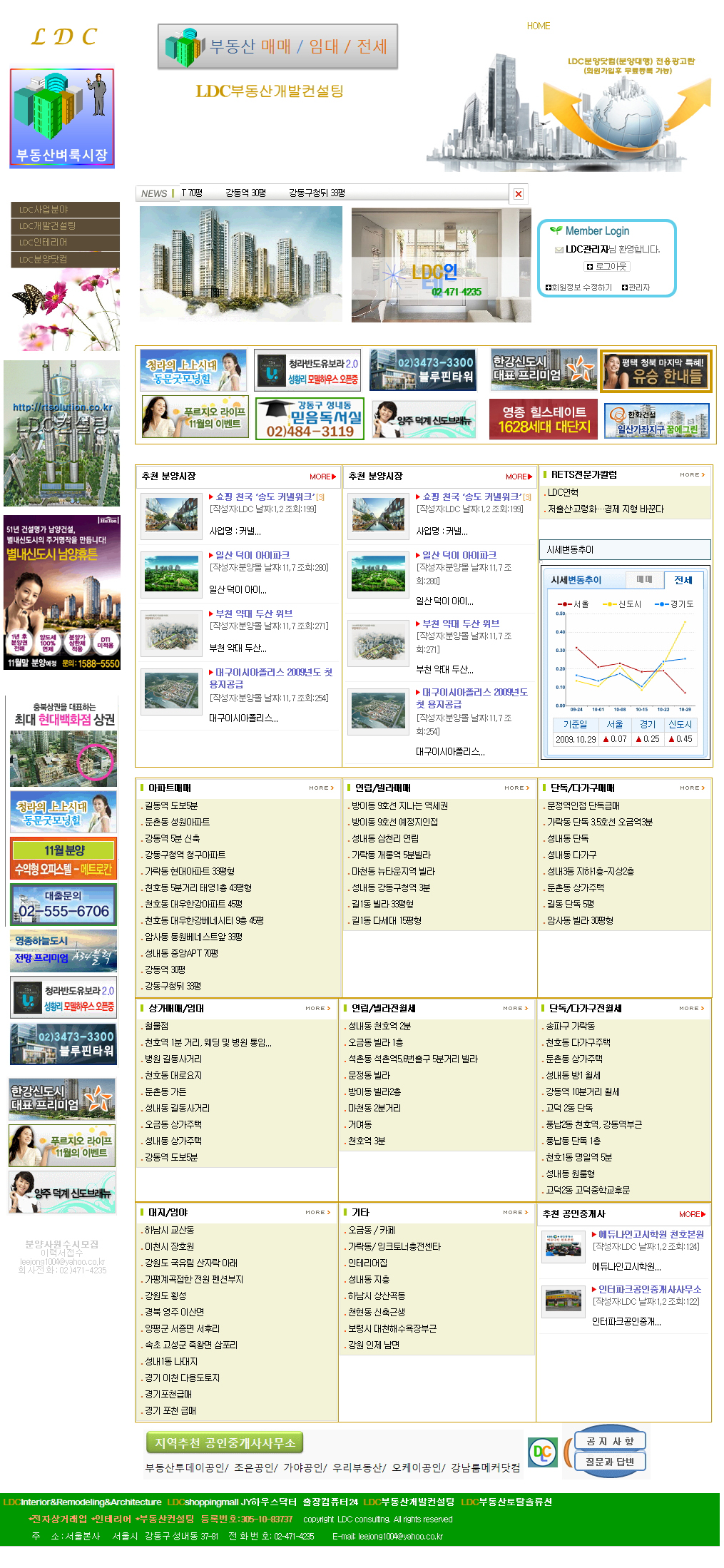Expand 아파트매매 with its MORE link
The image size is (724, 1568).
[322, 788]
